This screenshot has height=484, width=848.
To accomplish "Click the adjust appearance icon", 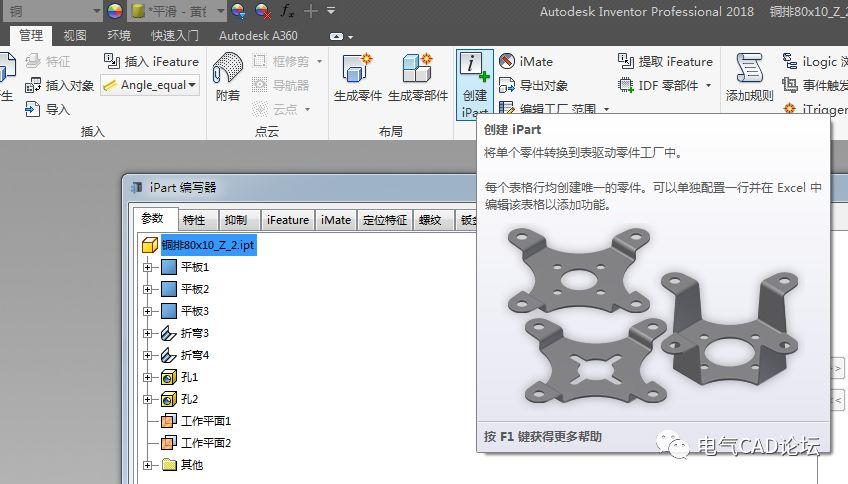I will (238, 11).
